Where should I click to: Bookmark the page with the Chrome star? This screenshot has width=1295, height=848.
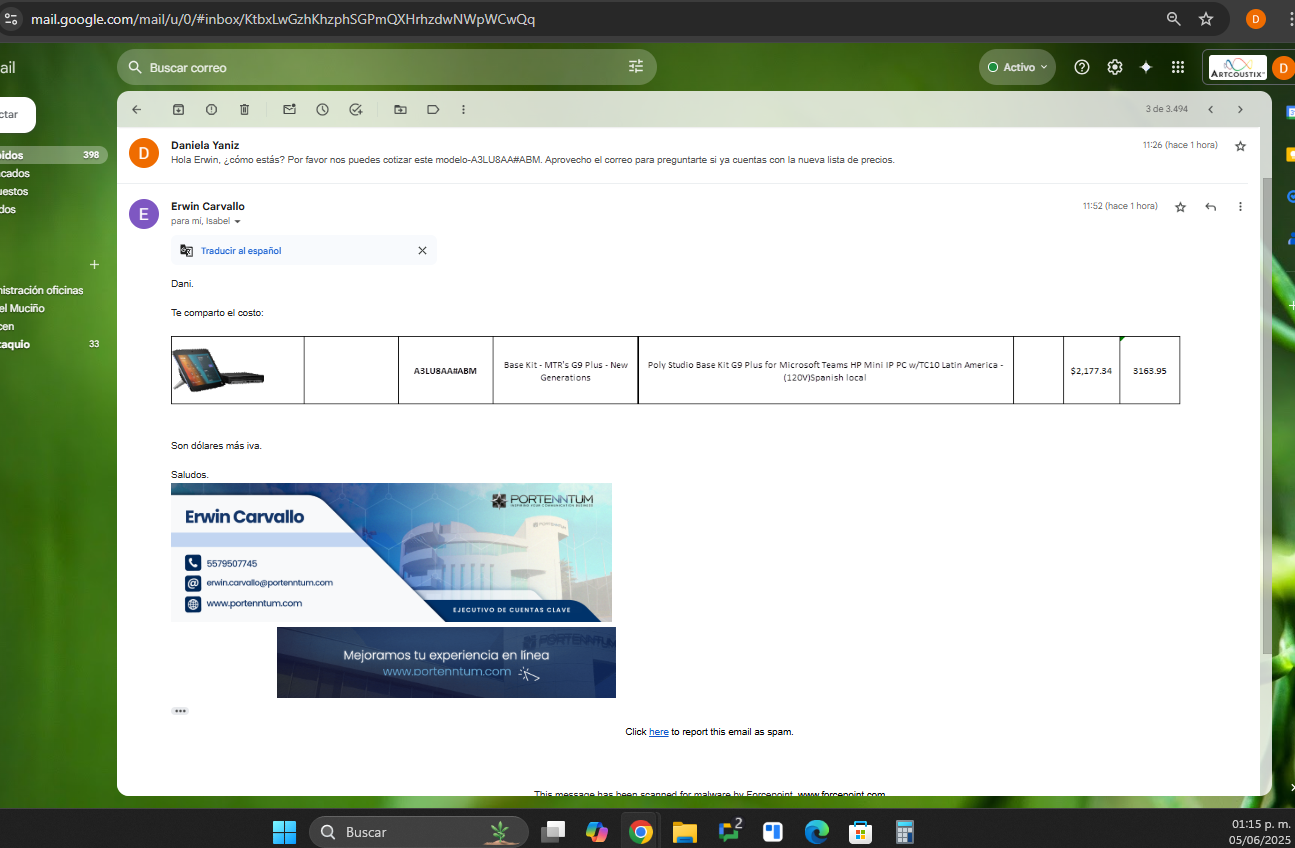coord(1206,19)
